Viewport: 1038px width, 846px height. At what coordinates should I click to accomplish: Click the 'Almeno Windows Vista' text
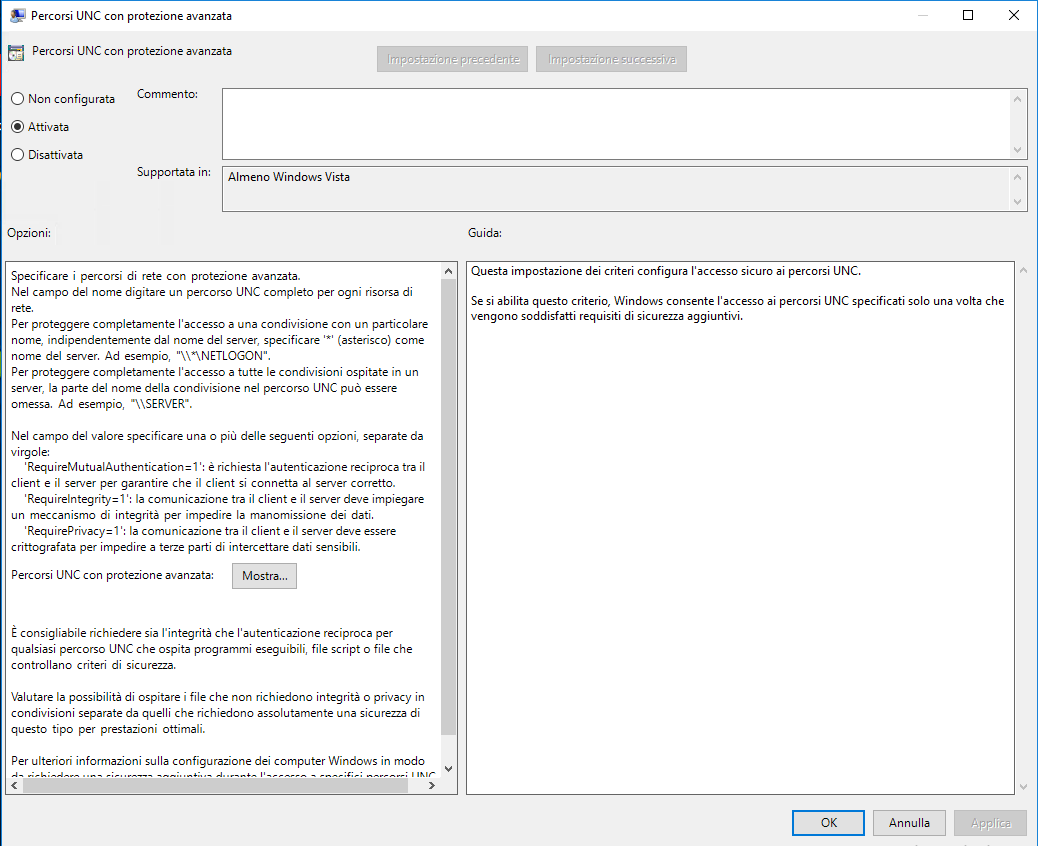(x=289, y=177)
